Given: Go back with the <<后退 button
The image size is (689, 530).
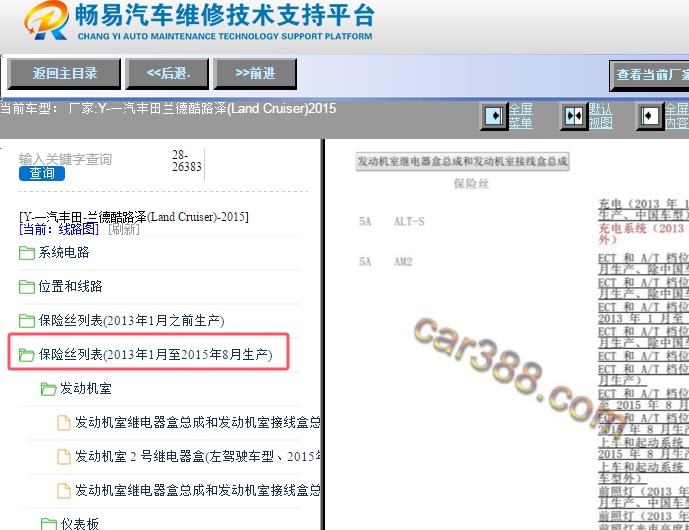Looking at the screenshot, I should coord(167,73).
